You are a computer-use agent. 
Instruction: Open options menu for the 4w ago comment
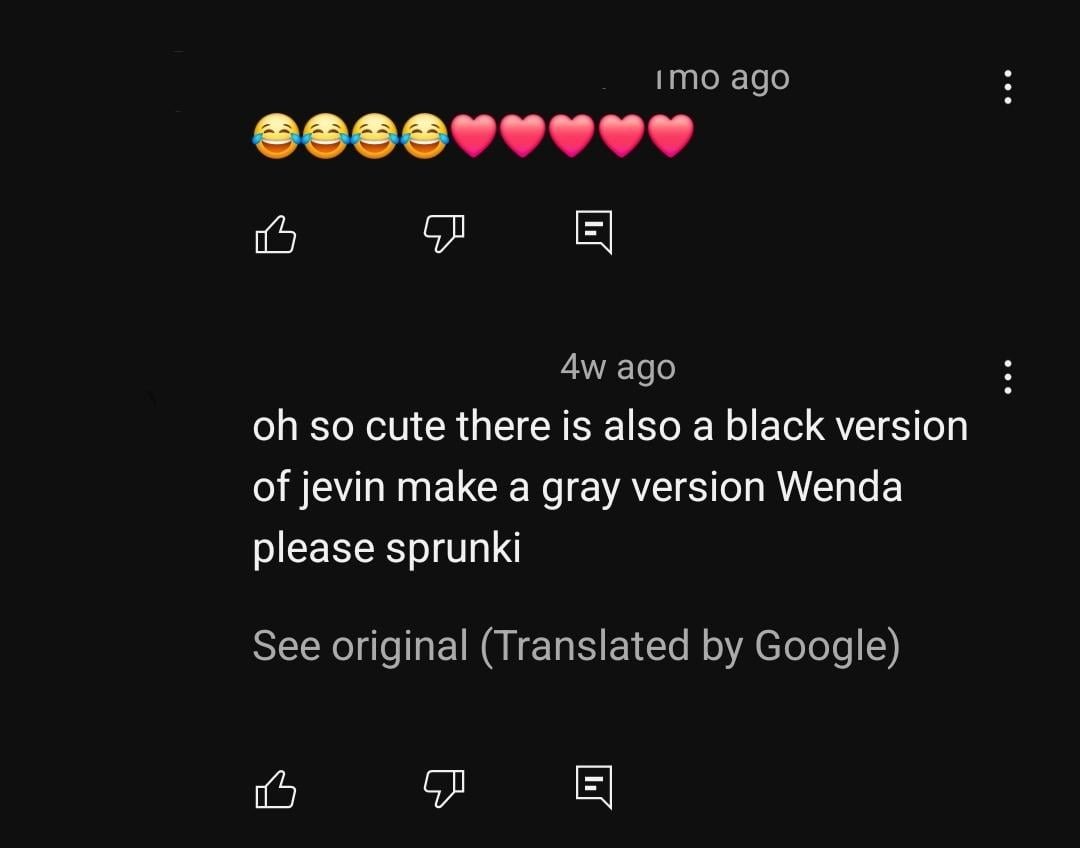1008,377
